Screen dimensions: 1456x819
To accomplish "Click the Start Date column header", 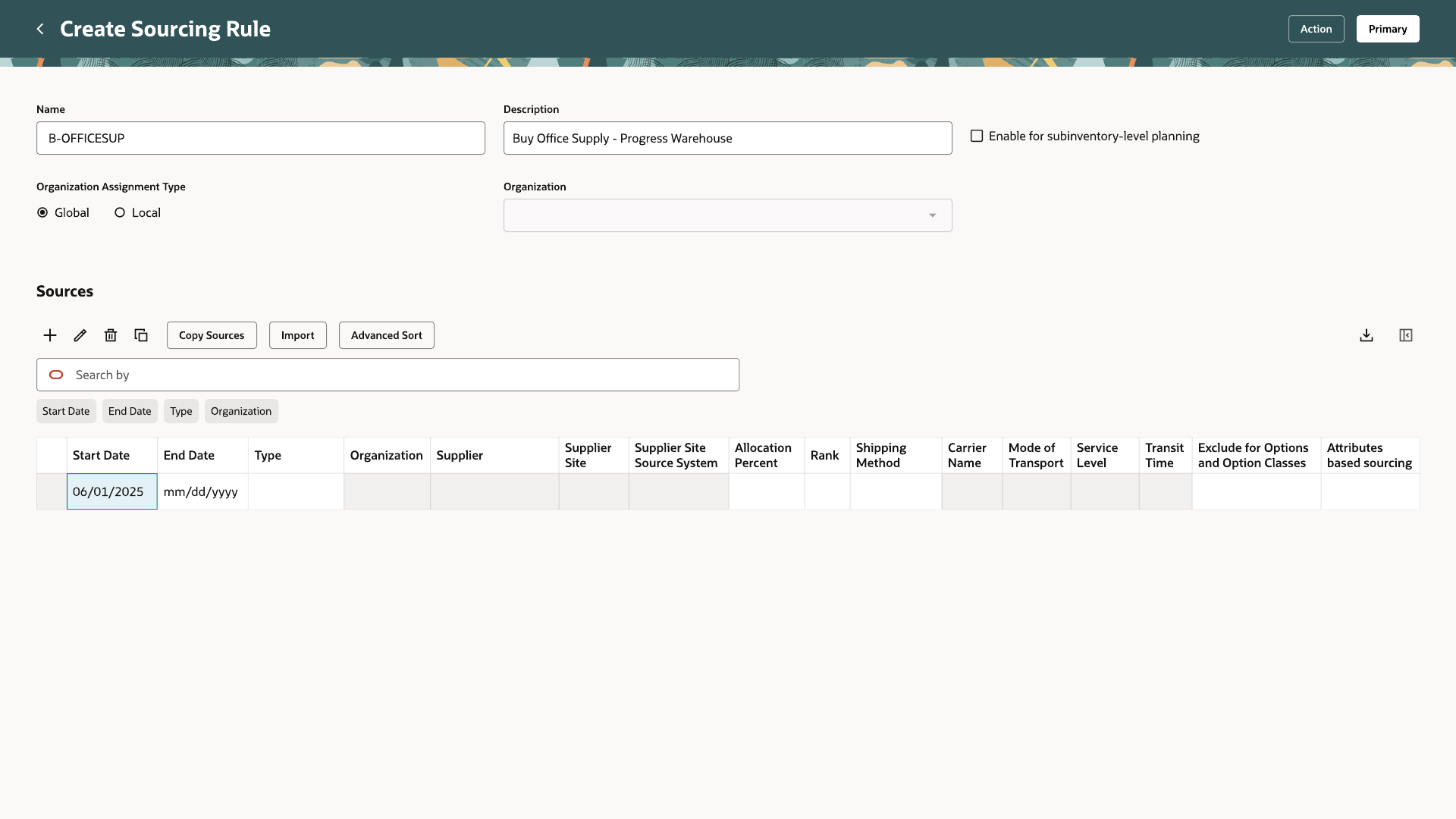I will point(112,455).
